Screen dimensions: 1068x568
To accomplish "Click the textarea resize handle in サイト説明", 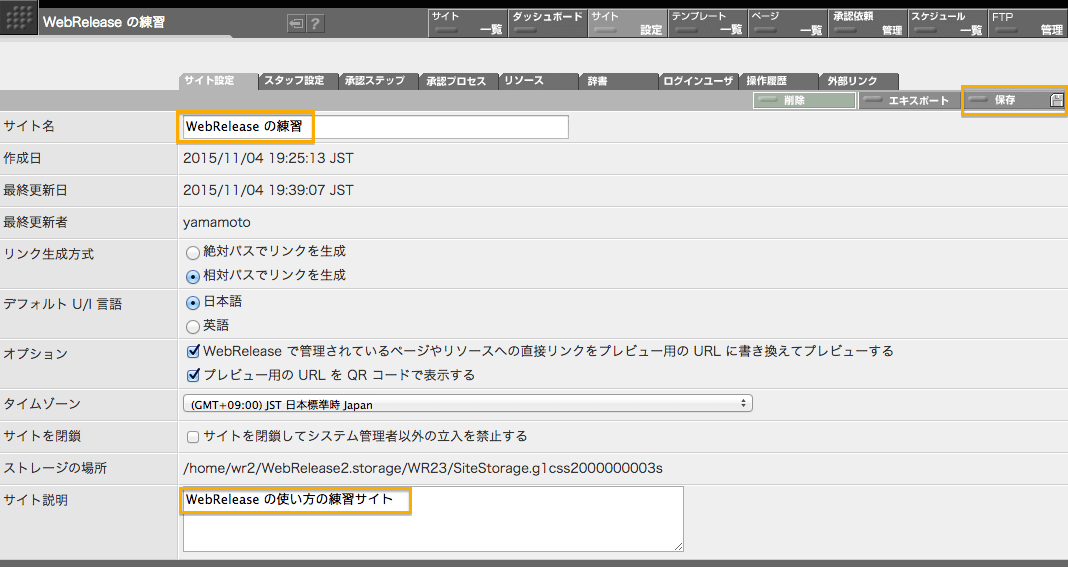I will coord(678,546).
